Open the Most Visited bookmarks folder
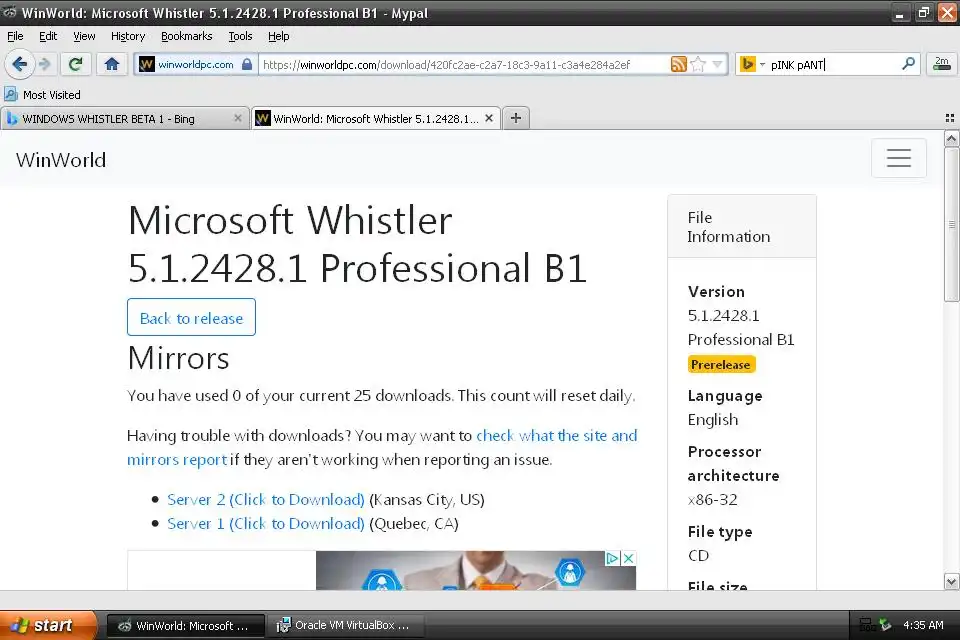This screenshot has width=960, height=640. [42, 94]
